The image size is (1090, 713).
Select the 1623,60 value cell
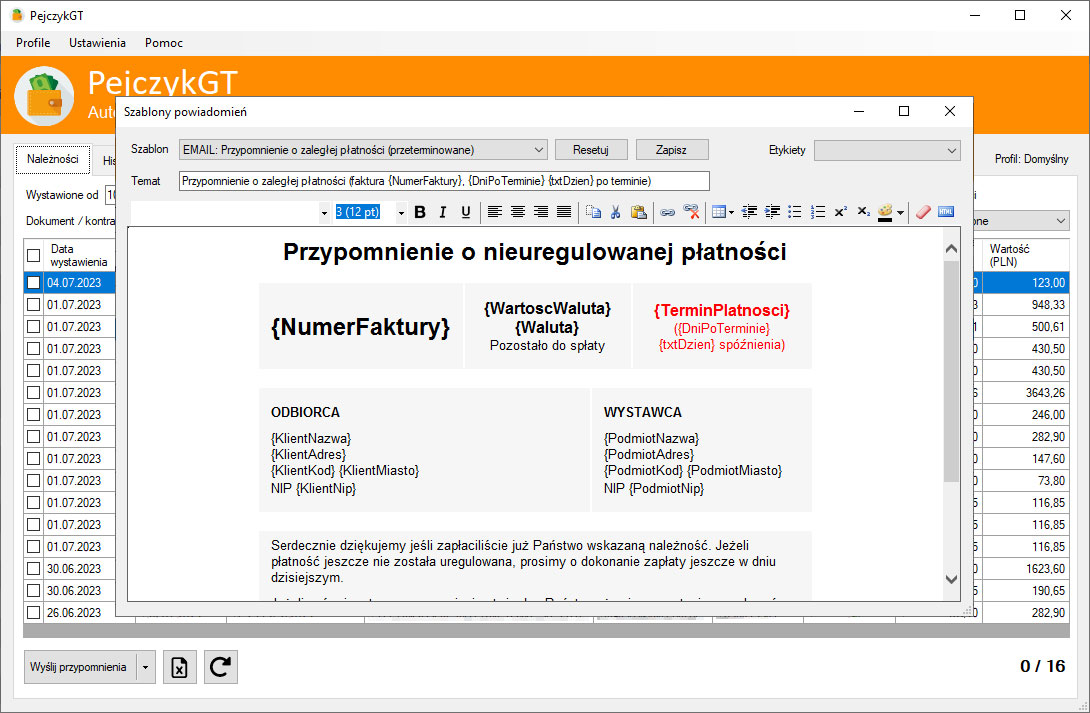click(x=1025, y=568)
